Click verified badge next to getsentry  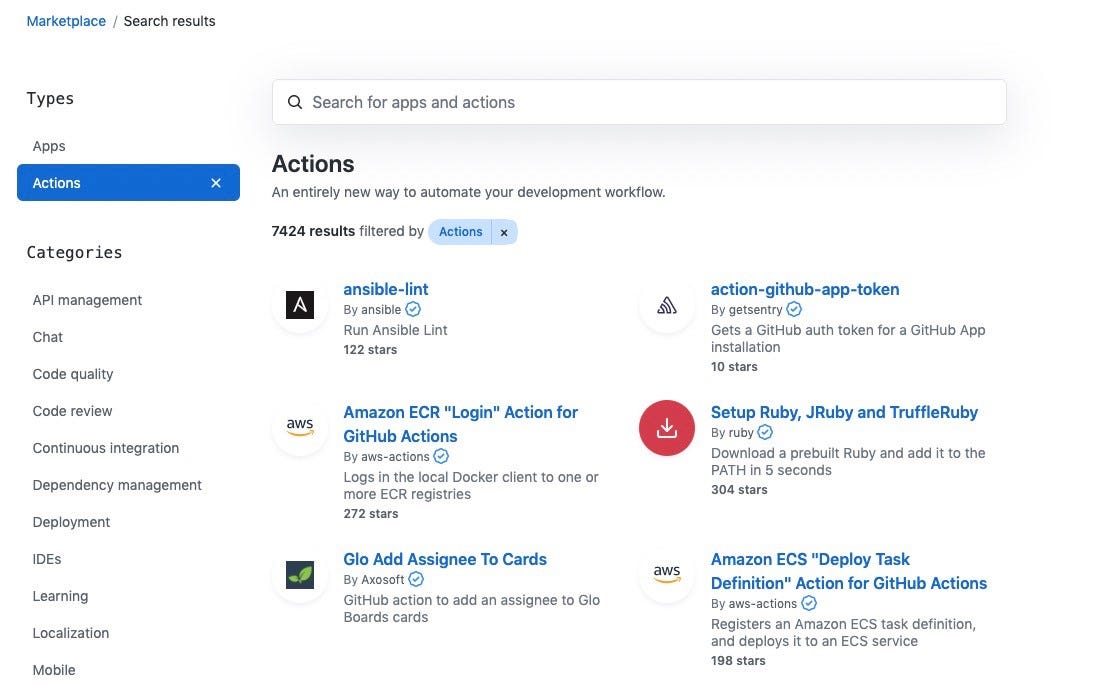pos(794,309)
